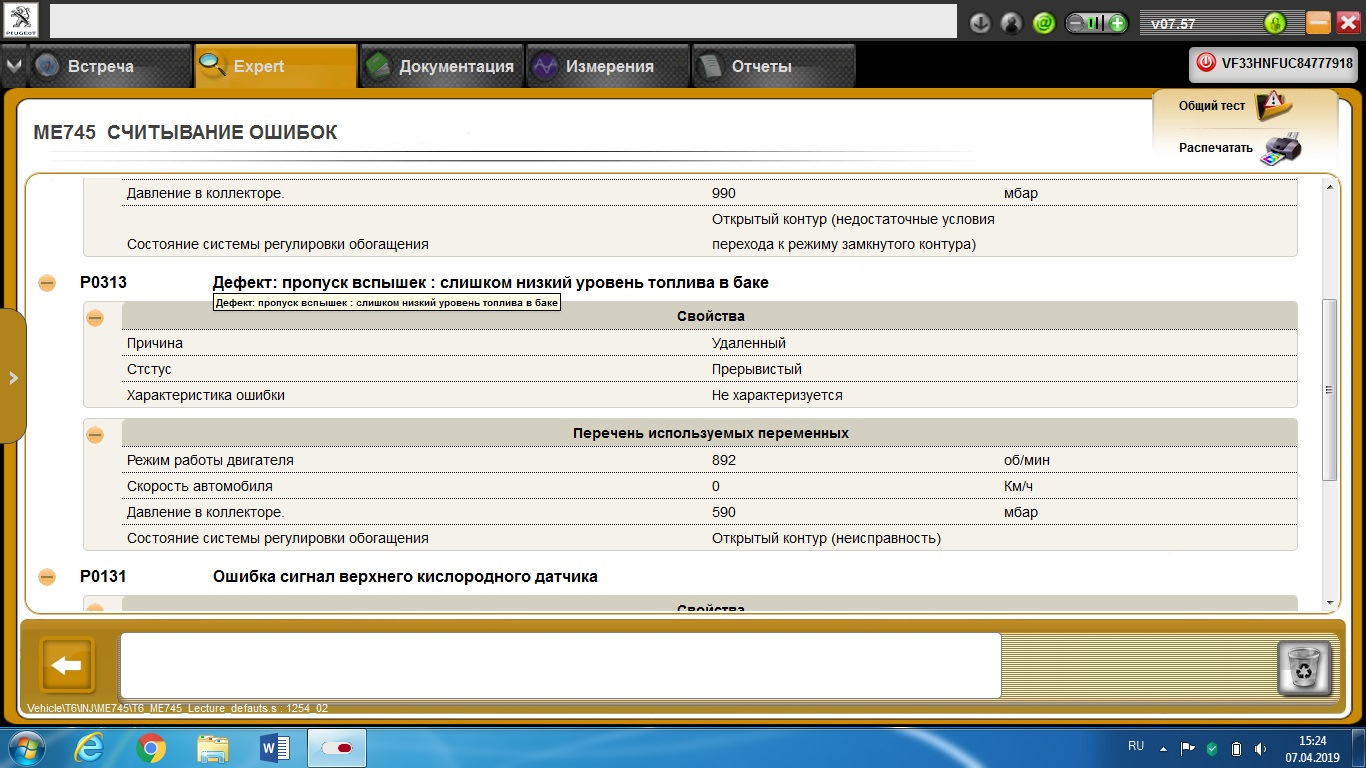Click the green @ online icon
Screen dimensions: 1366x768
point(1044,22)
